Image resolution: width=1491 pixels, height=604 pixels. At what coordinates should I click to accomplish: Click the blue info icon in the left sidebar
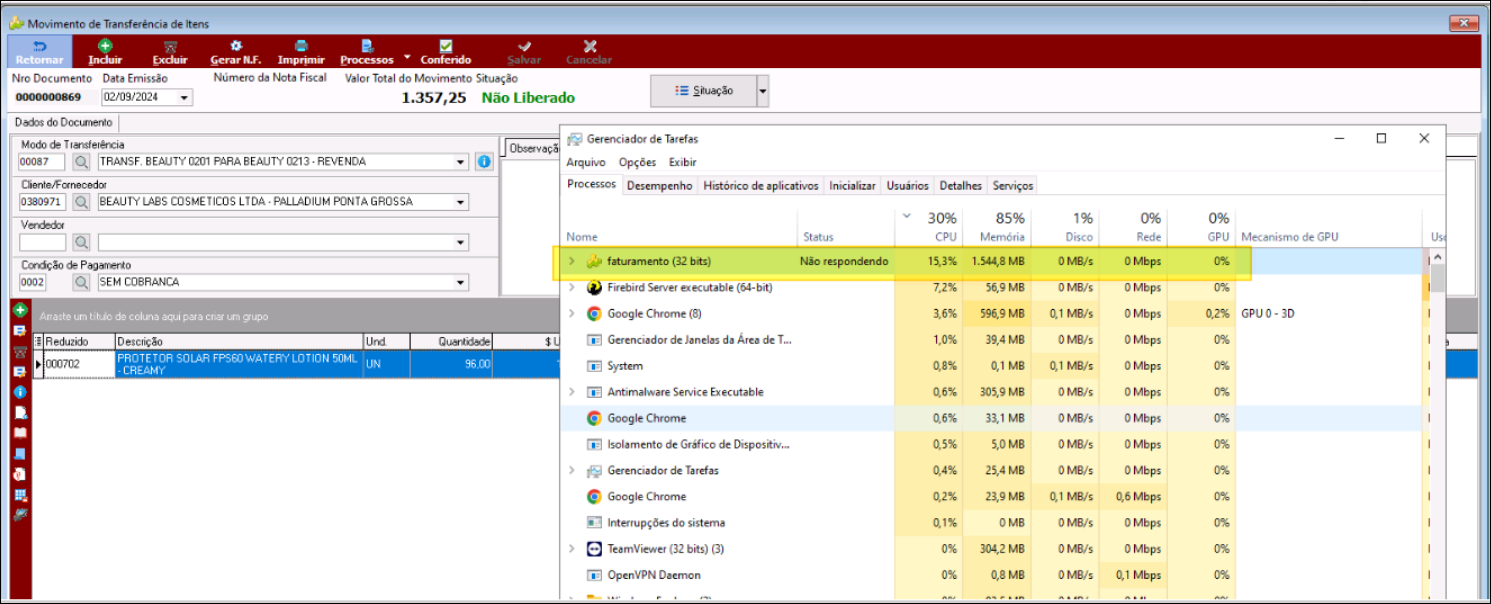(x=20, y=392)
